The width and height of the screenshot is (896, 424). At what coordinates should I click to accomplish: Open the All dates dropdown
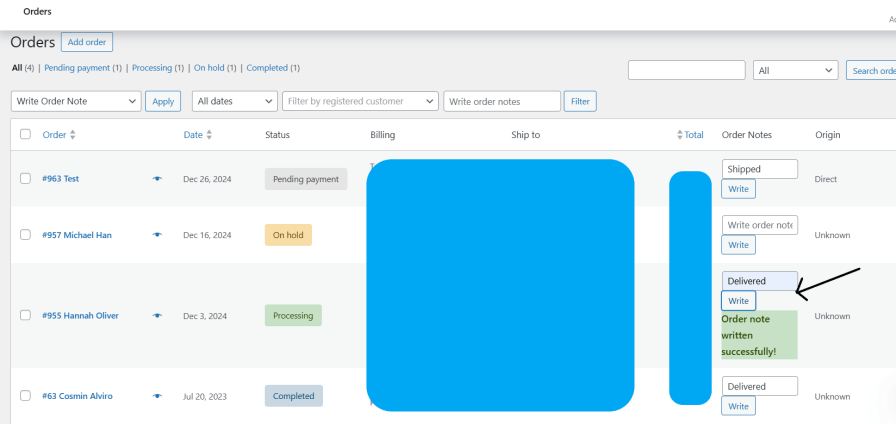point(235,101)
